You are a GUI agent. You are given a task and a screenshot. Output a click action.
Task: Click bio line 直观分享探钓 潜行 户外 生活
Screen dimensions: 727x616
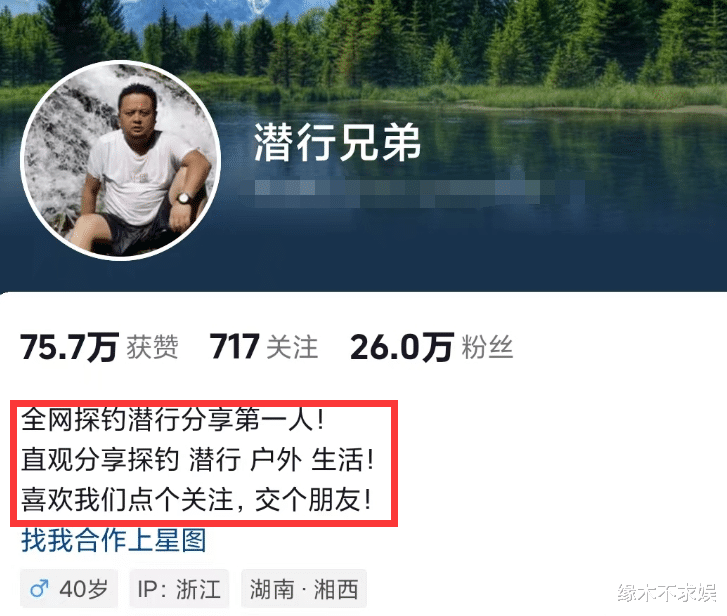click(197, 460)
